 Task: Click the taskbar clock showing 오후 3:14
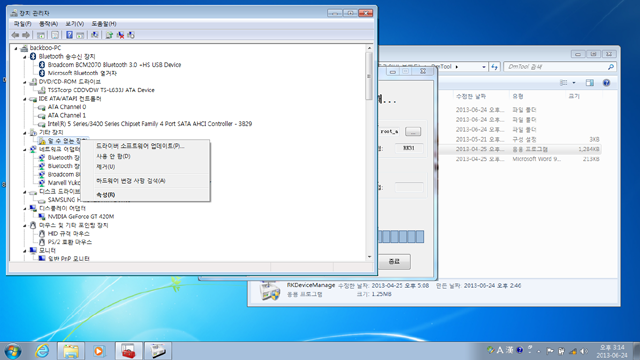(612, 351)
